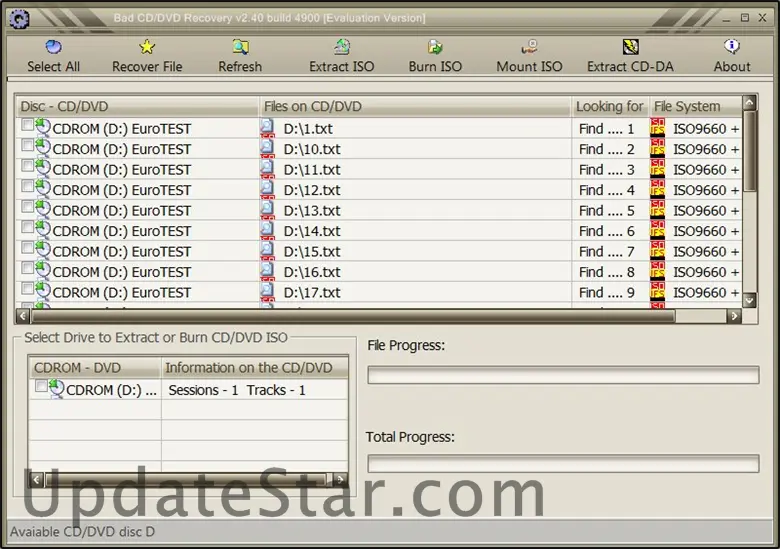Click file list horizontal scroll left arrow
Image resolution: width=780 pixels, height=549 pixels.
click(x=23, y=316)
